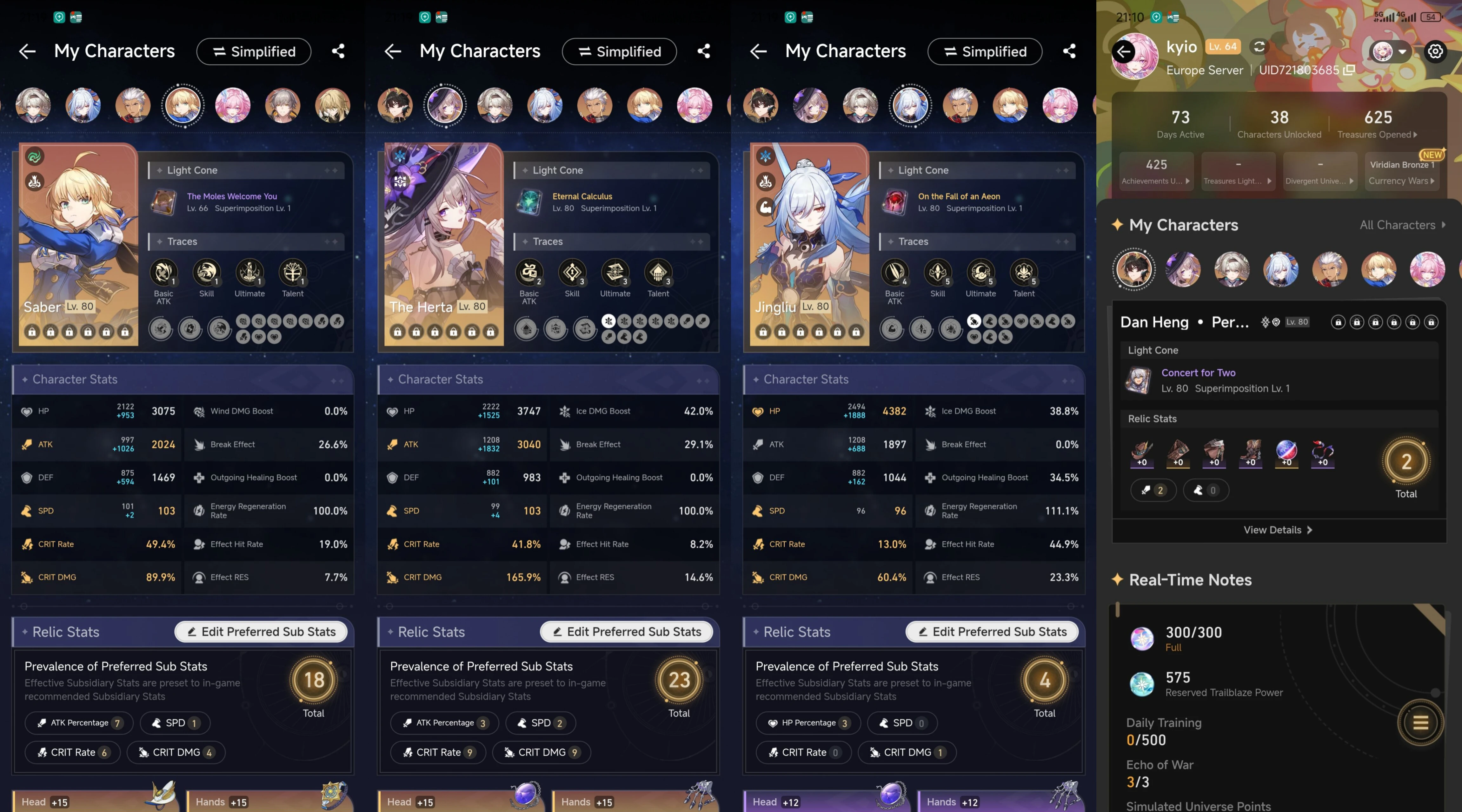Open Achievements Unlocked tile

click(1155, 171)
